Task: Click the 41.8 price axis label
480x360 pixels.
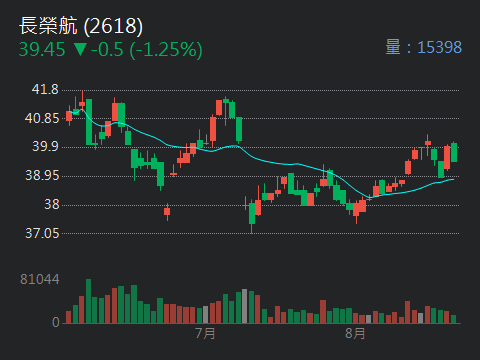Action: point(45,89)
